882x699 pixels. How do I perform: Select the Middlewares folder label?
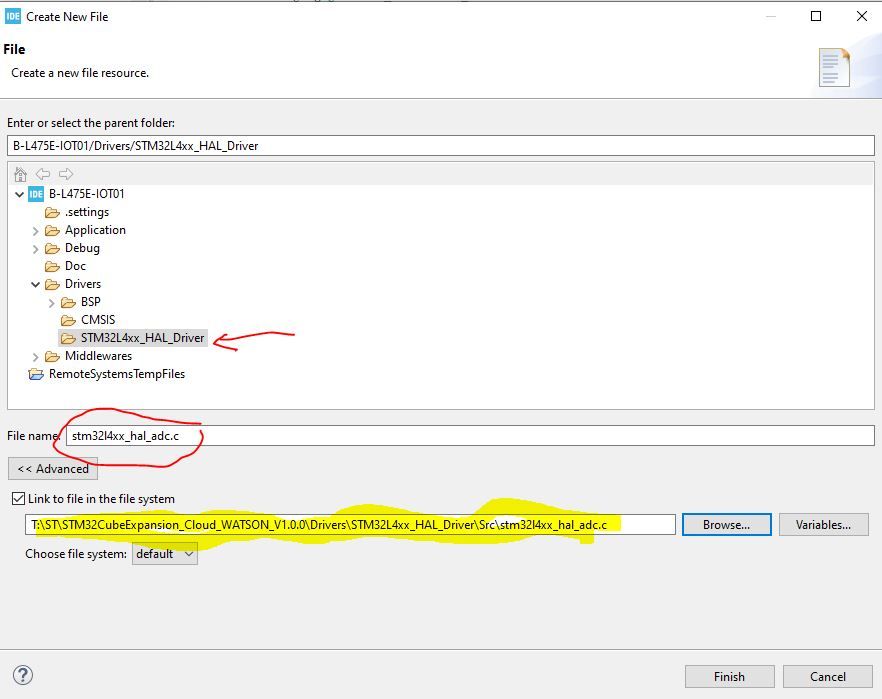98,356
